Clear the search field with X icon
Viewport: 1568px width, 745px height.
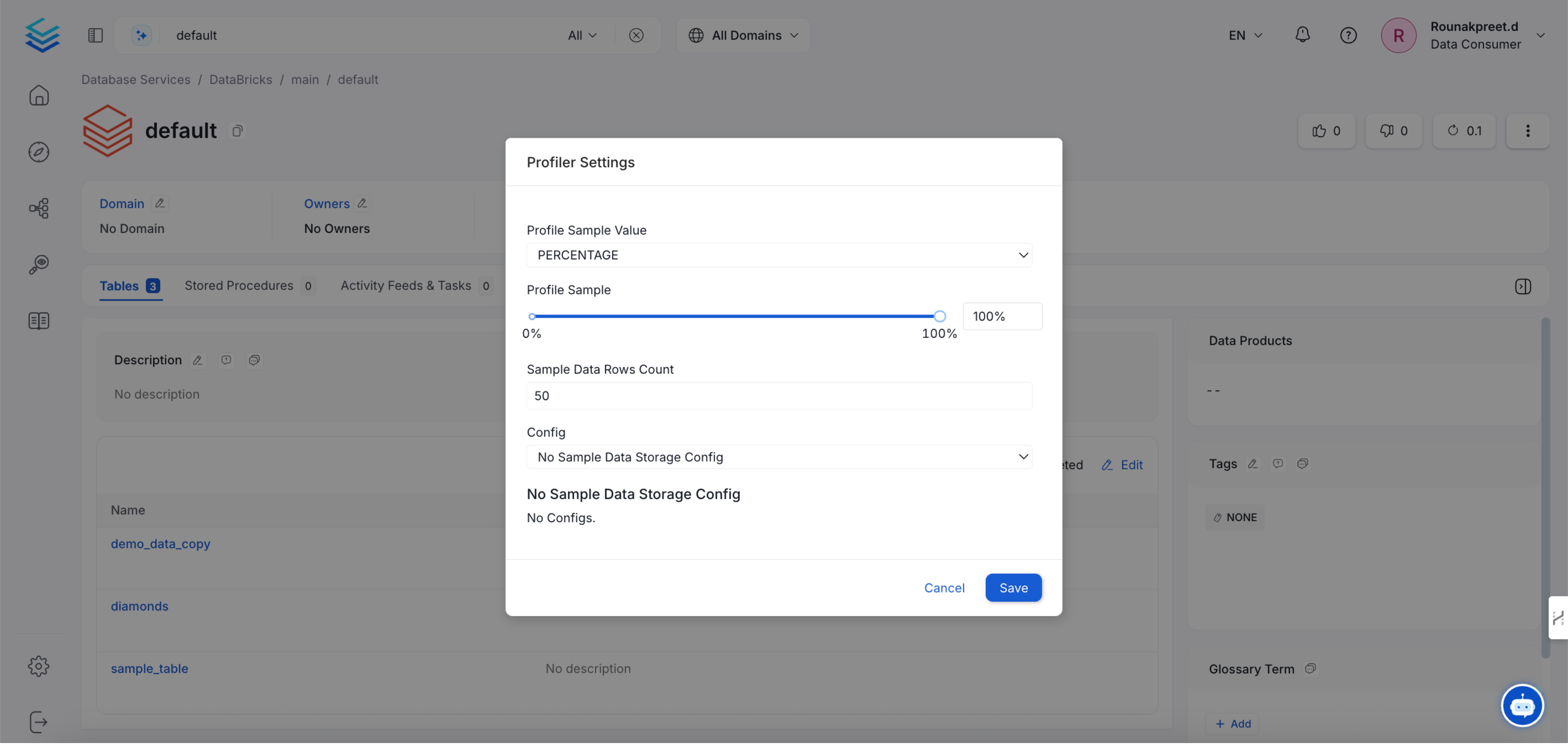tap(636, 35)
